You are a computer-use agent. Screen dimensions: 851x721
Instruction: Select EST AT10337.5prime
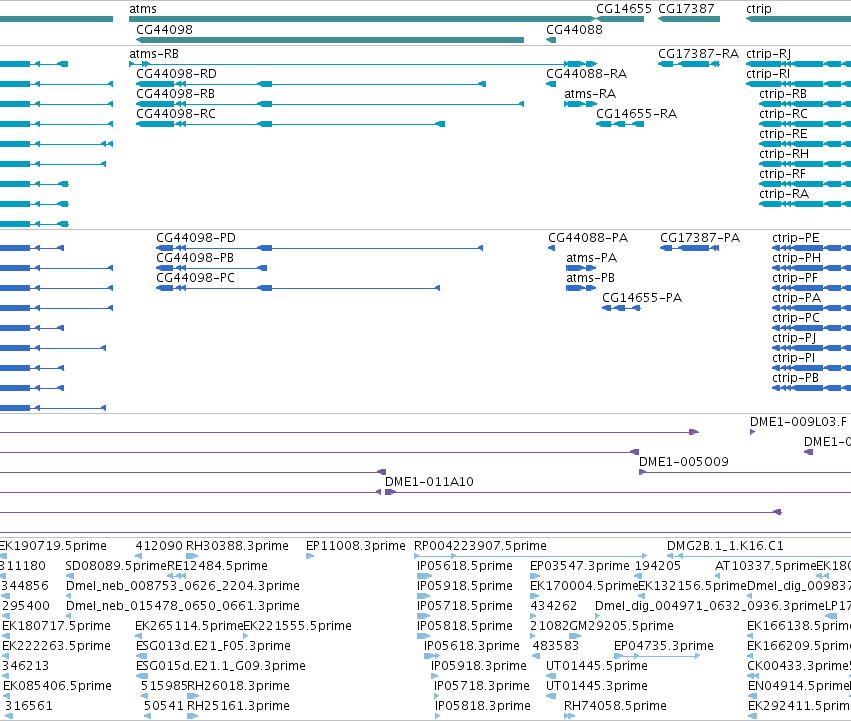(717, 576)
